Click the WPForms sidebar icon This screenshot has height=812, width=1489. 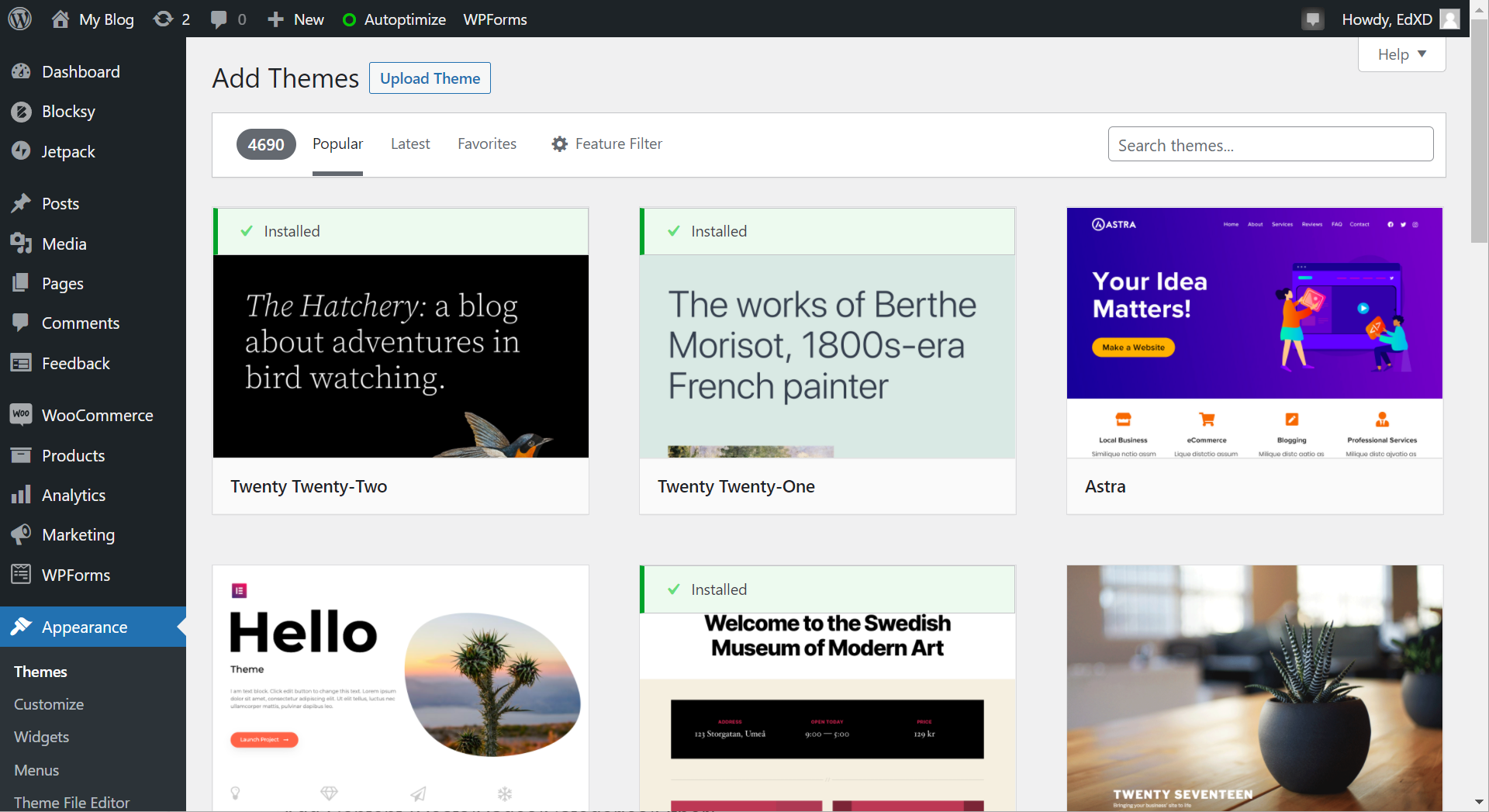[x=21, y=575]
